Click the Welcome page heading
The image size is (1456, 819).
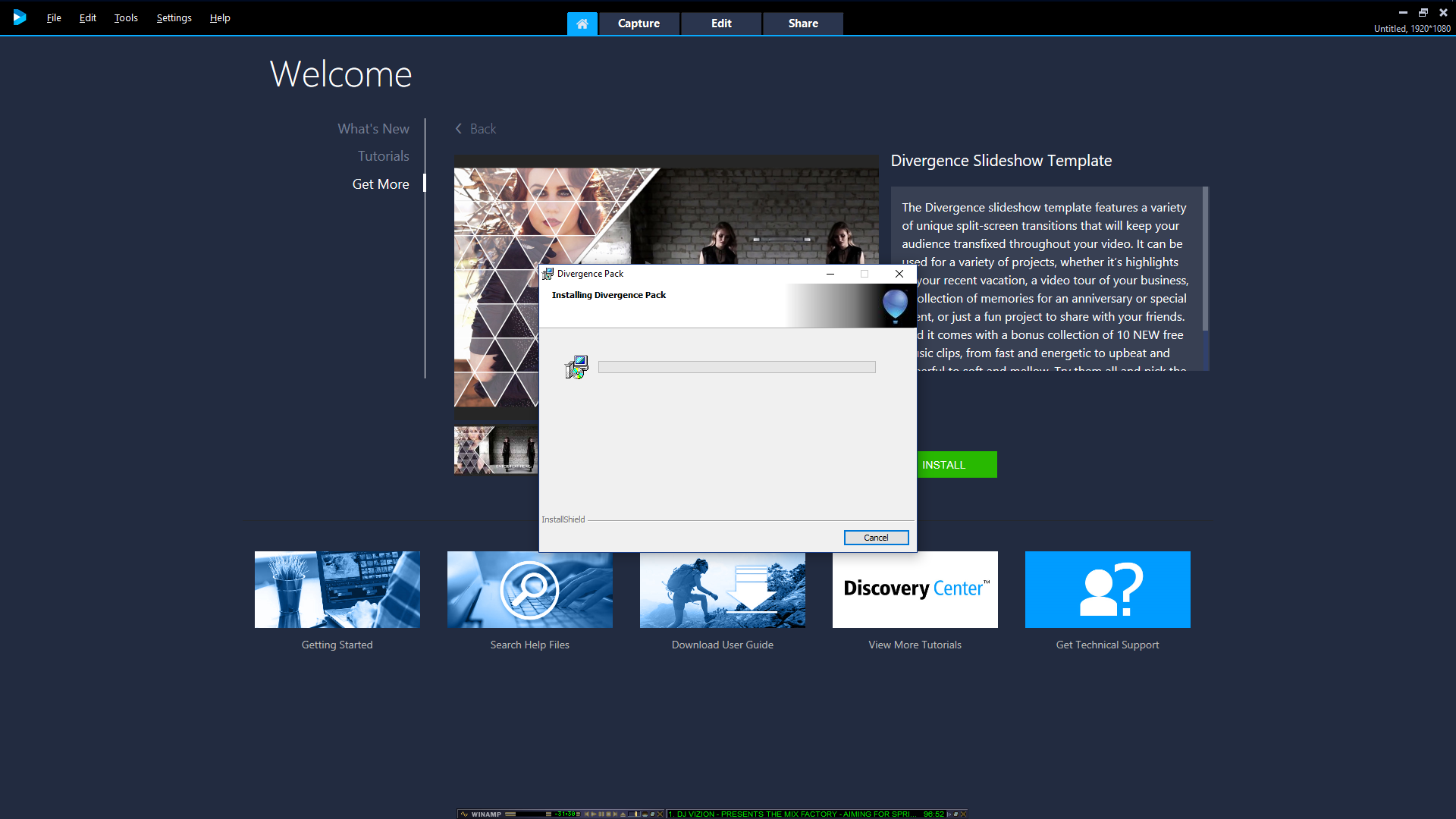tap(340, 74)
